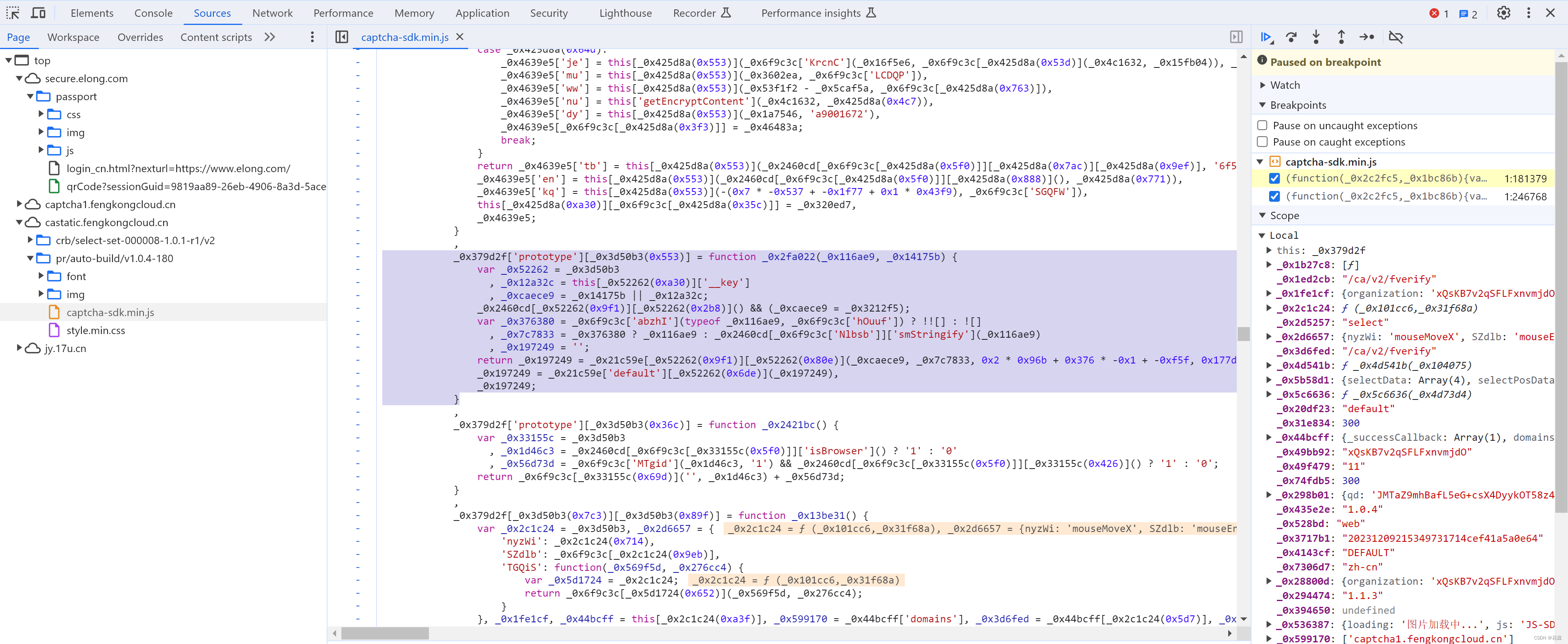
Task: Switch to the Console tab
Action: point(153,13)
